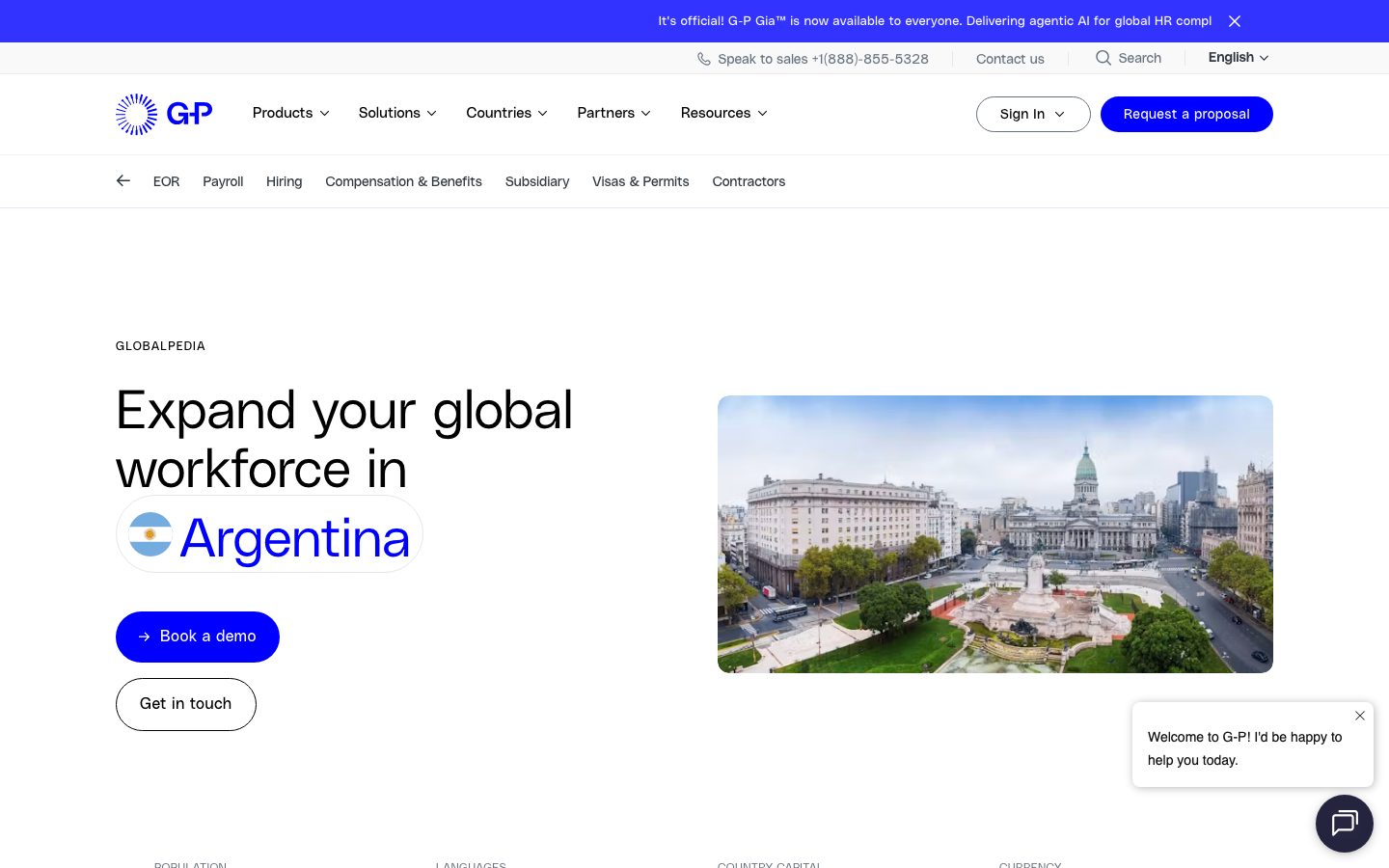Viewport: 1389px width, 868px height.
Task: Go to the EOR section
Action: 166,181
